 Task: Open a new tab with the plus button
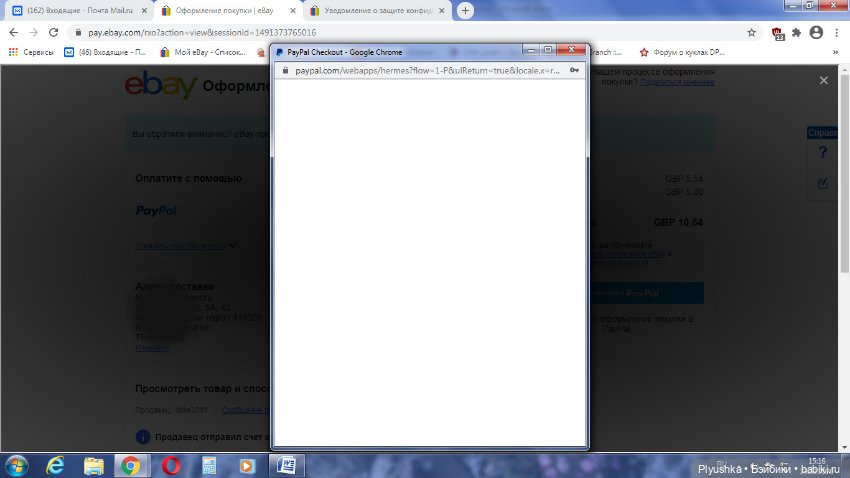tap(465, 10)
